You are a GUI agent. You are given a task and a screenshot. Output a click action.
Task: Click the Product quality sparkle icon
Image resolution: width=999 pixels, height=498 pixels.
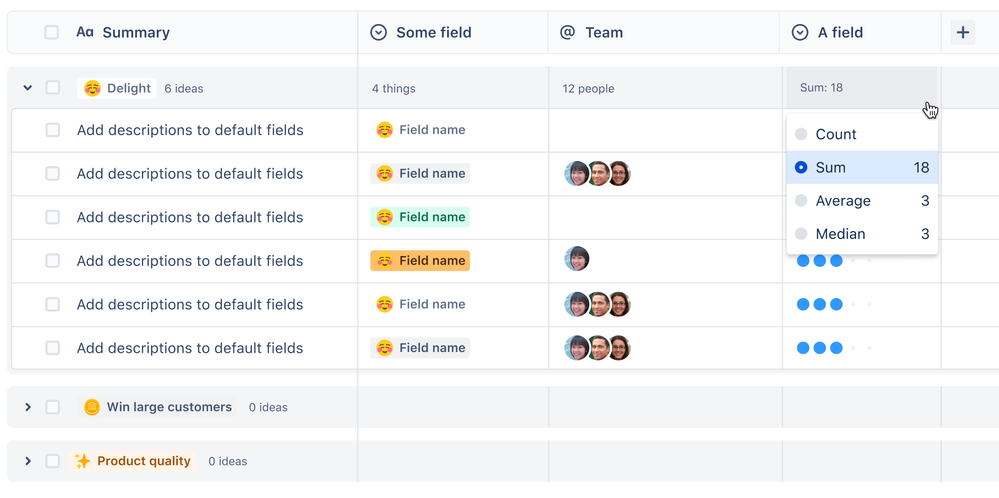click(83, 461)
